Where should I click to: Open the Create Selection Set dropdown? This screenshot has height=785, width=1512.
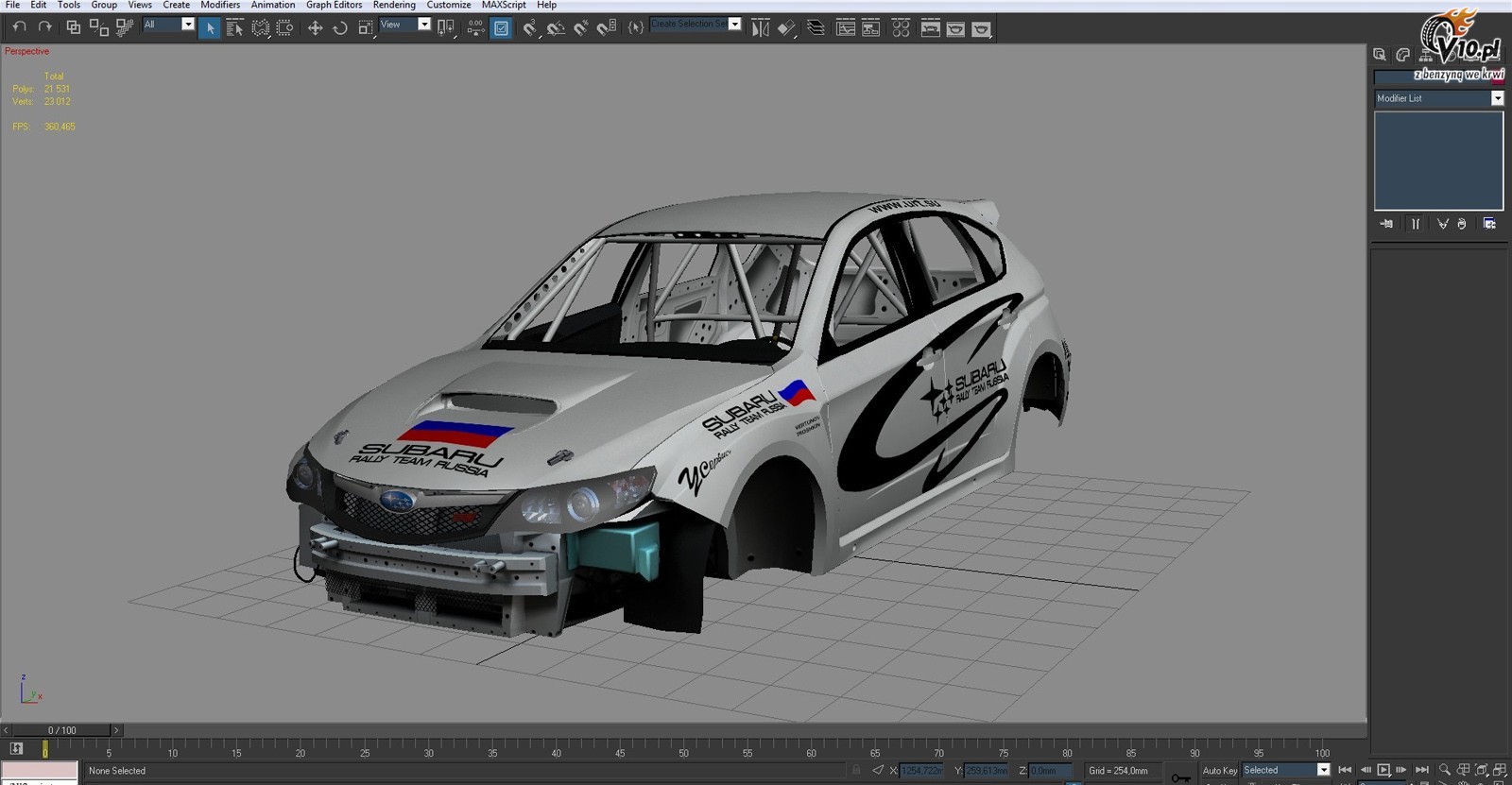[734, 25]
